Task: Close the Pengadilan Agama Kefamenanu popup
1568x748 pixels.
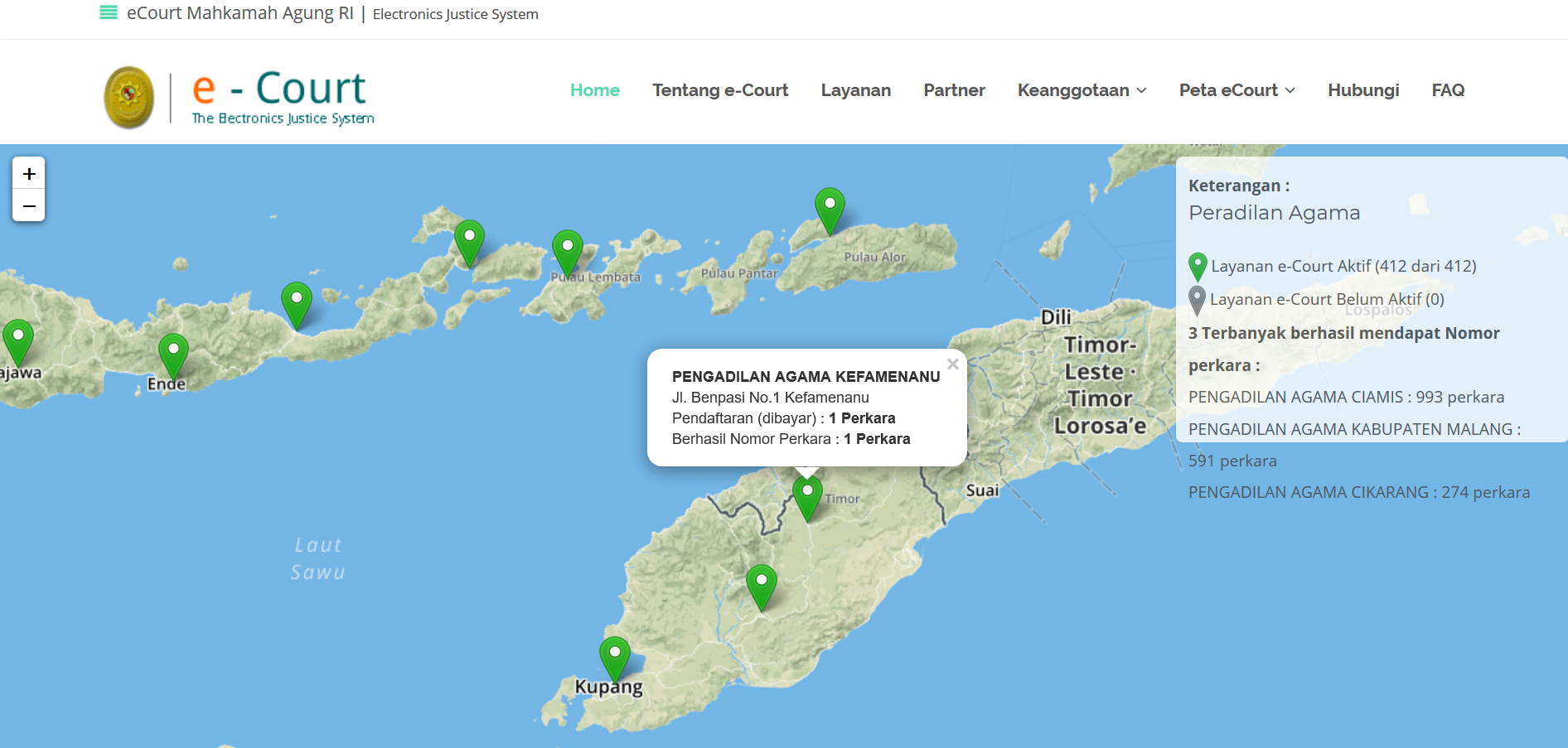Action: pyautogui.click(x=953, y=364)
